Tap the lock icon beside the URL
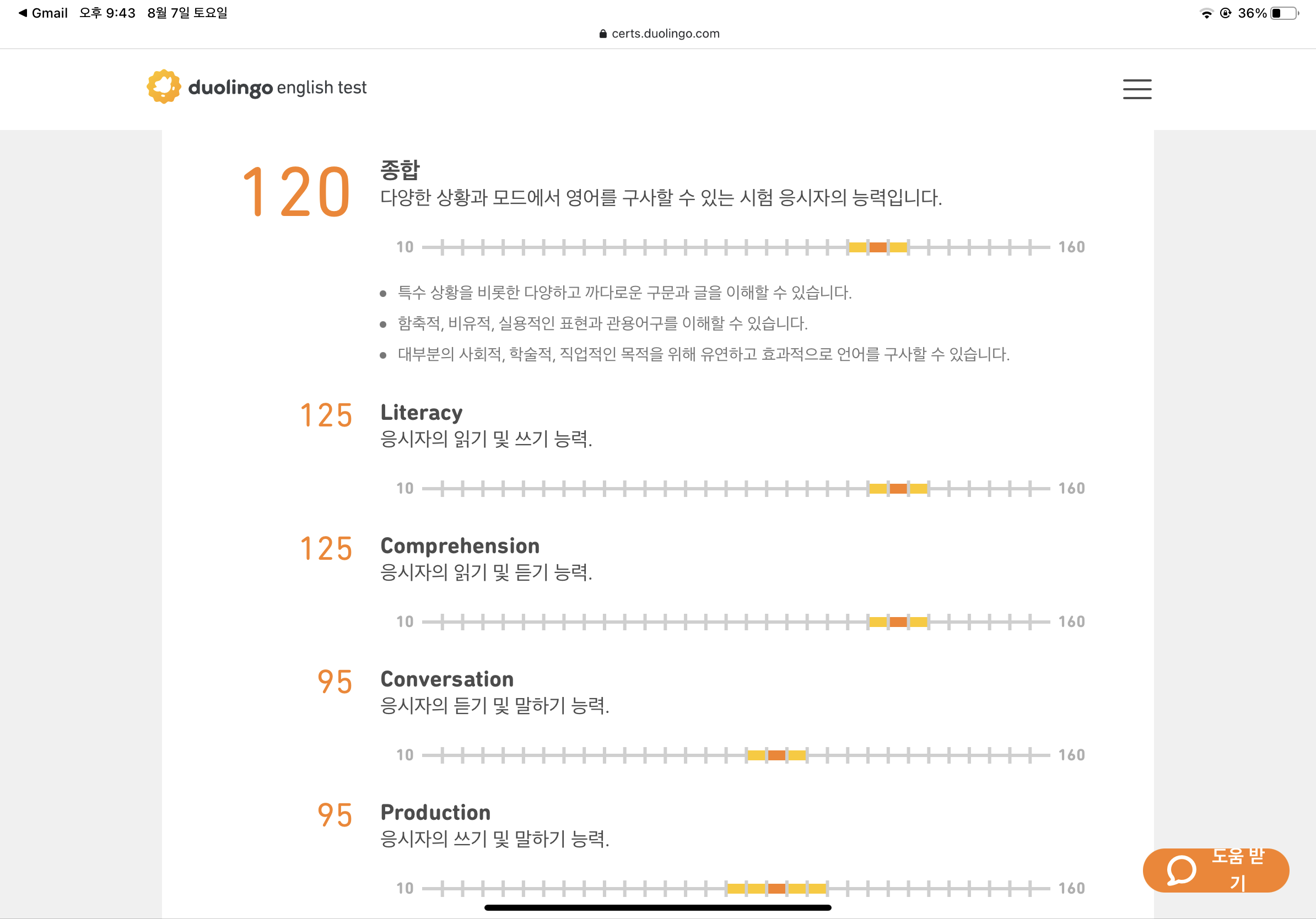 pyautogui.click(x=602, y=34)
